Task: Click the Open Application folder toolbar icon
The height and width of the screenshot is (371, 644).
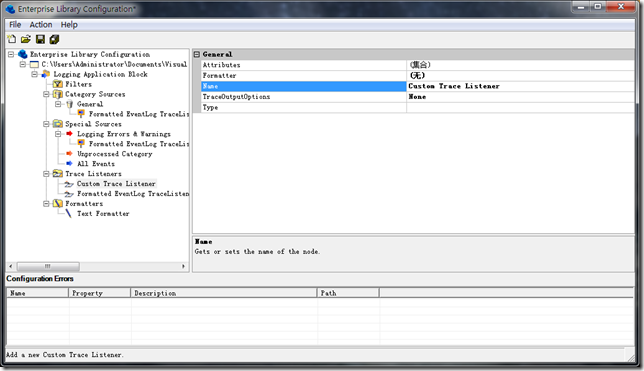Action: point(25,39)
